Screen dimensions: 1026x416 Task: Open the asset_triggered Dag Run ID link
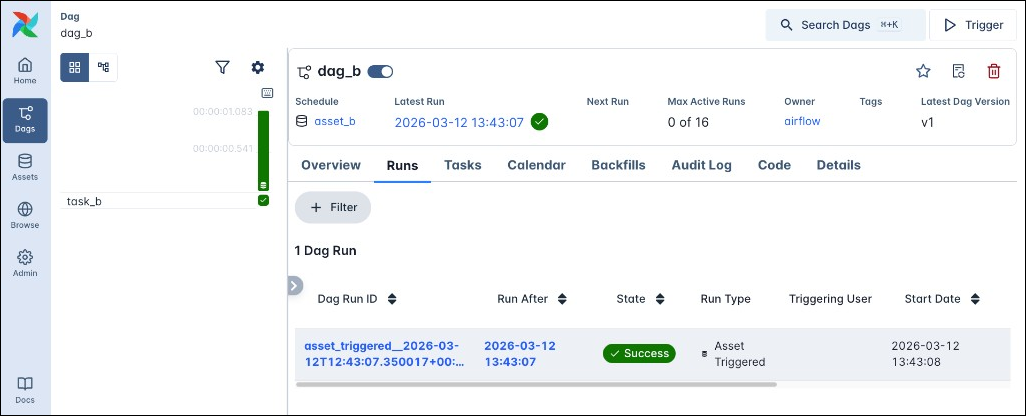pos(383,354)
